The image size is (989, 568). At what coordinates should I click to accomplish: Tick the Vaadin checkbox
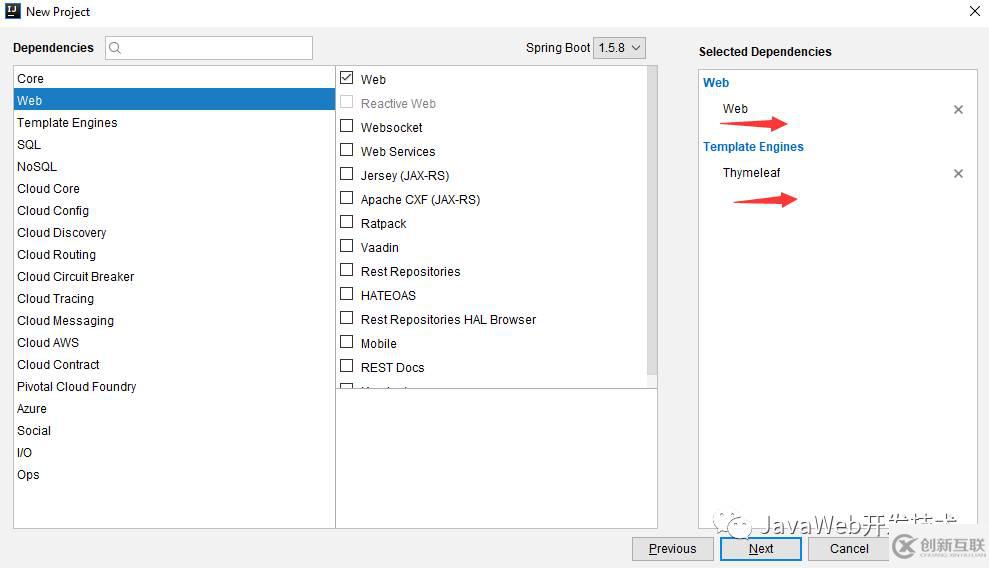click(x=346, y=246)
